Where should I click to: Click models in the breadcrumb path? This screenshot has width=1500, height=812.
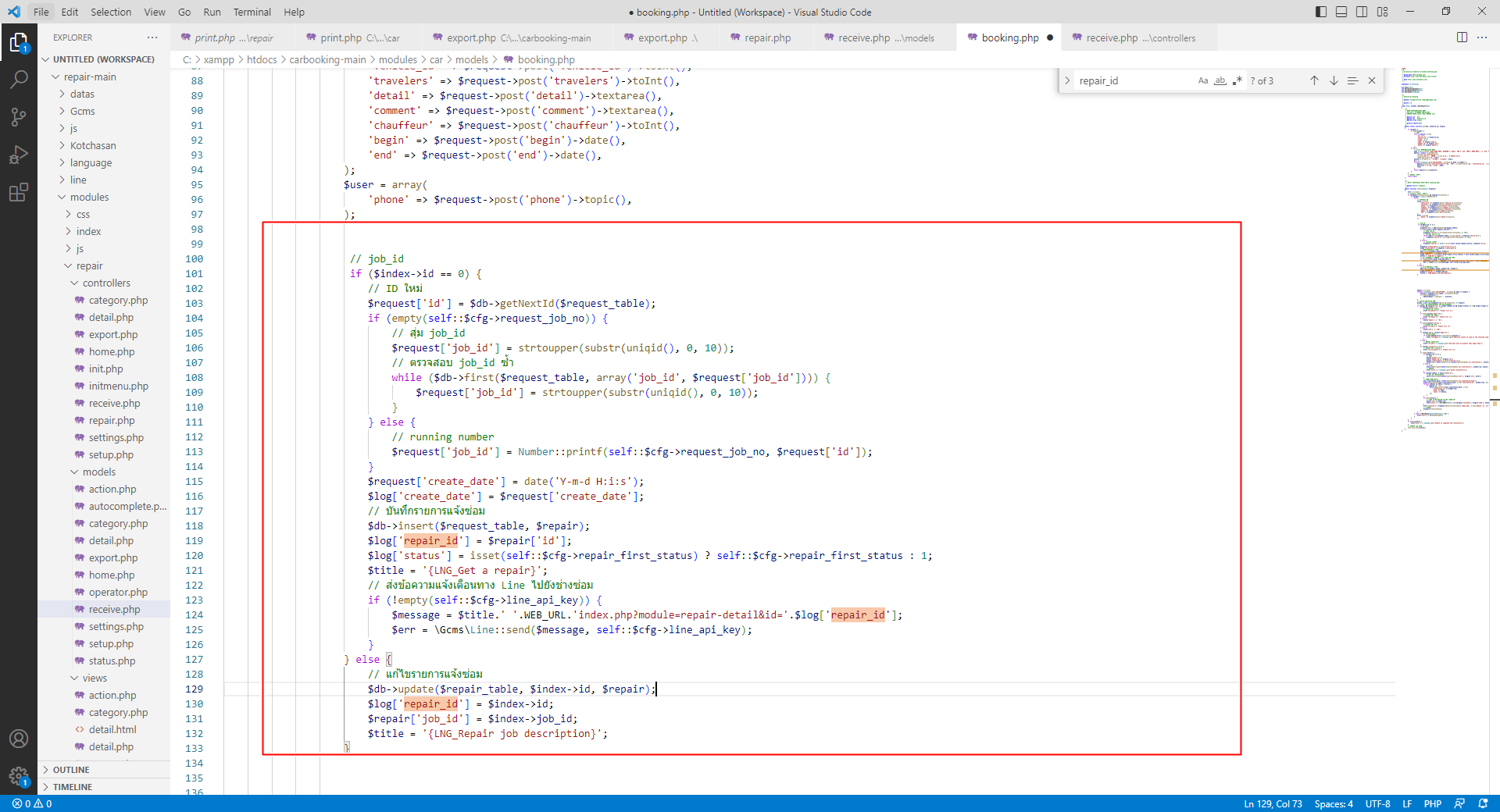tap(472, 59)
